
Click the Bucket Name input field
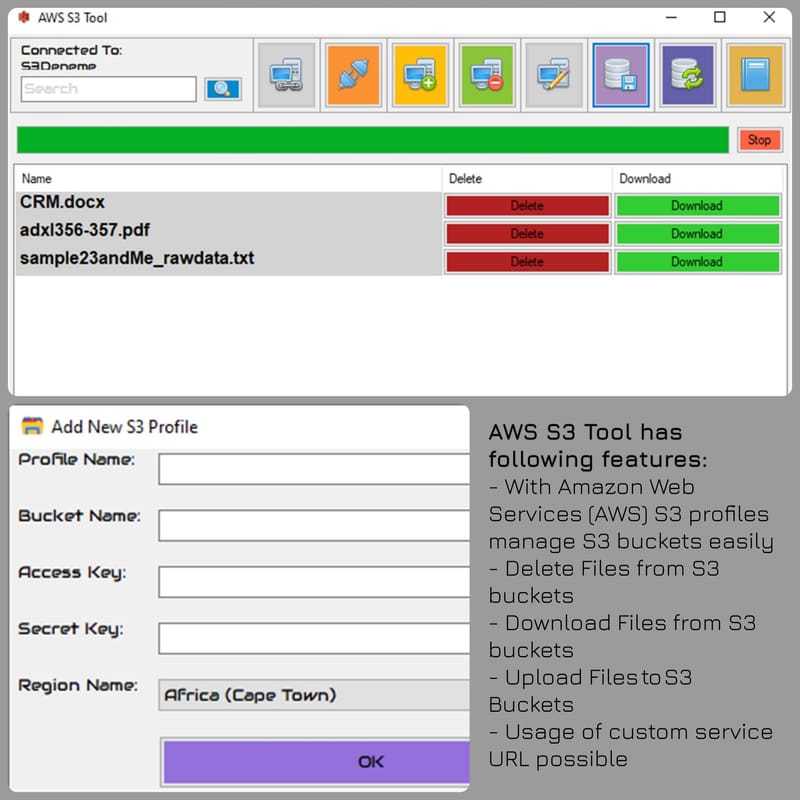314,525
